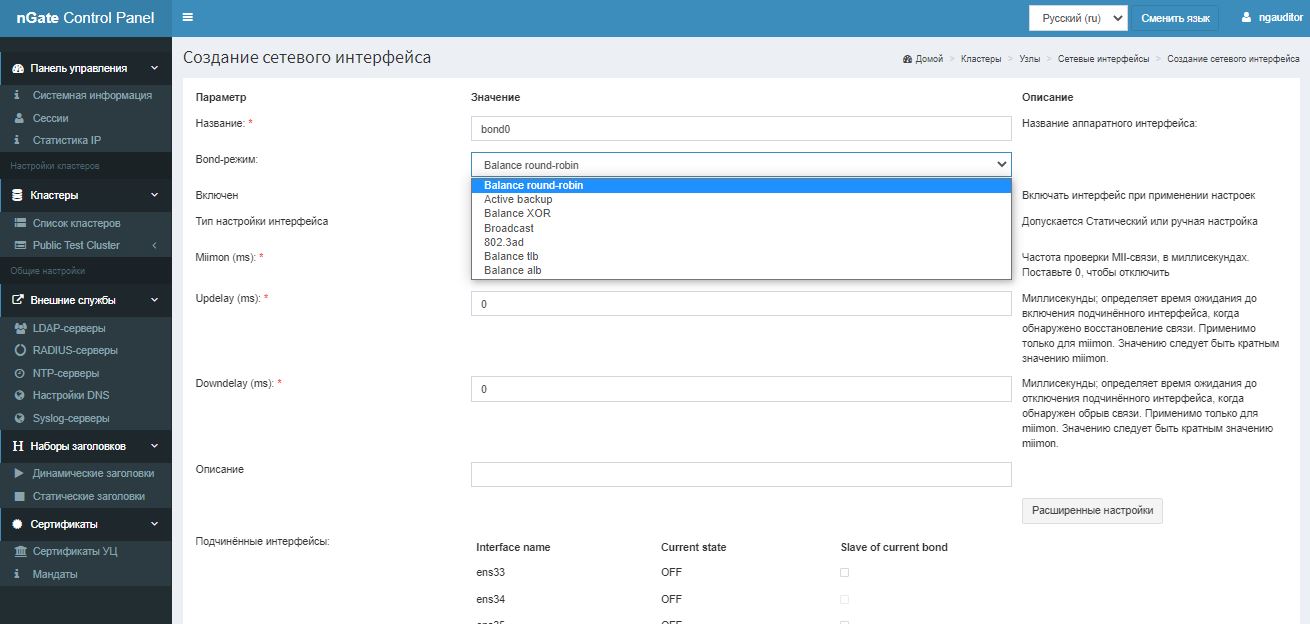The height and width of the screenshot is (624, 1310).
Task: Click the info icon beside Системная информация
Action: click(x=18, y=95)
